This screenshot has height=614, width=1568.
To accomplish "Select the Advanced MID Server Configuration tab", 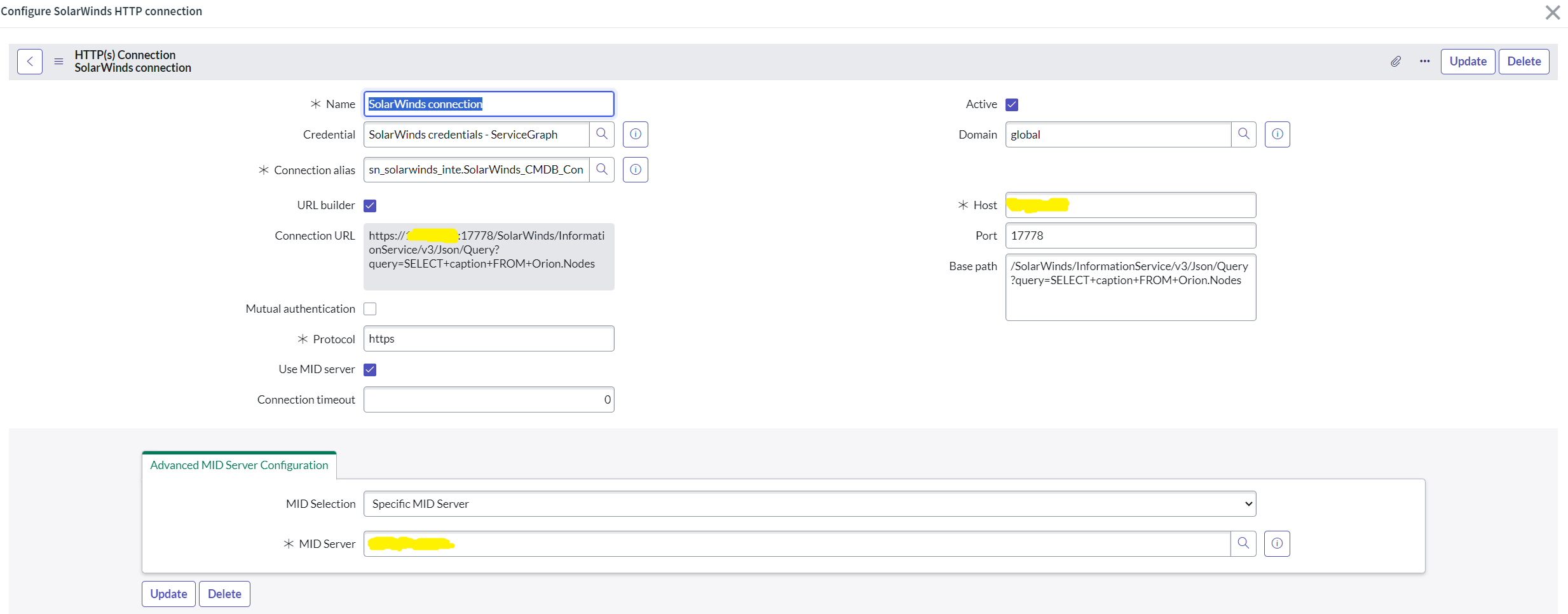I will click(x=239, y=465).
